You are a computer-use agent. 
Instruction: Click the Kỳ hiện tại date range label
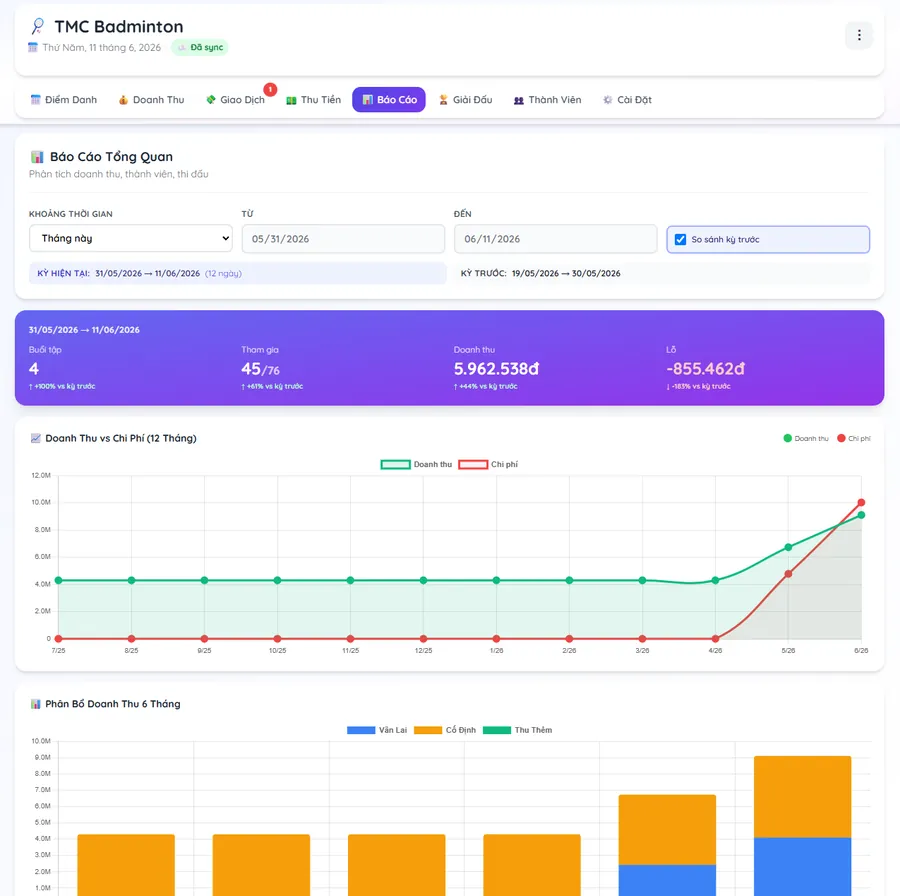point(139,273)
